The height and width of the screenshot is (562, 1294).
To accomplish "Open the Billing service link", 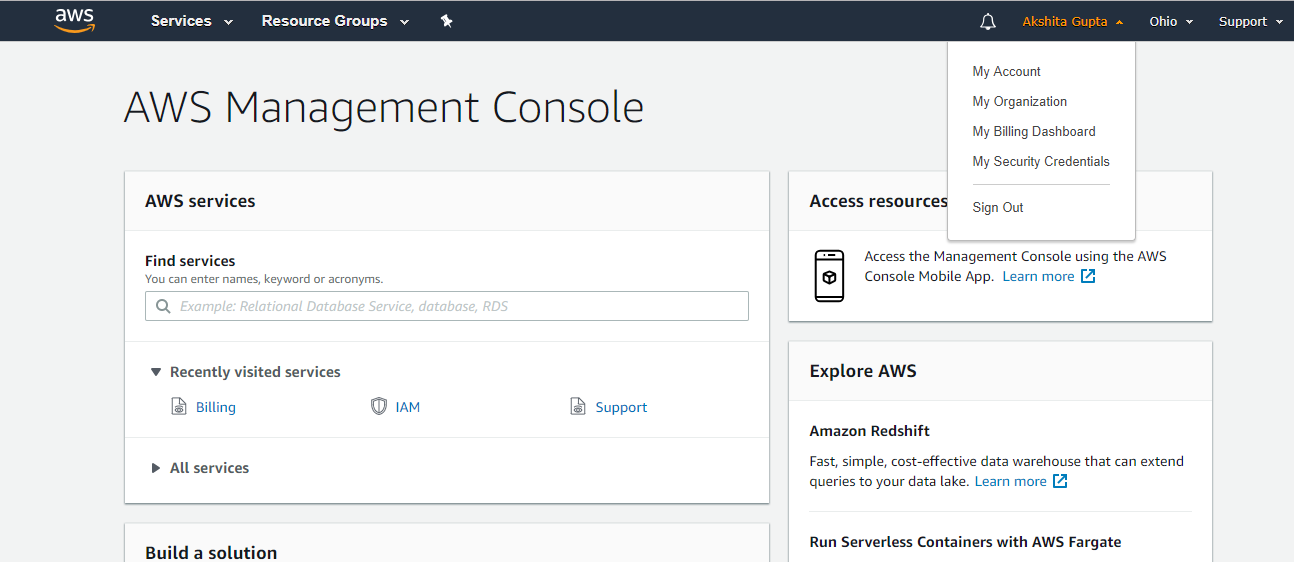I will [216, 407].
